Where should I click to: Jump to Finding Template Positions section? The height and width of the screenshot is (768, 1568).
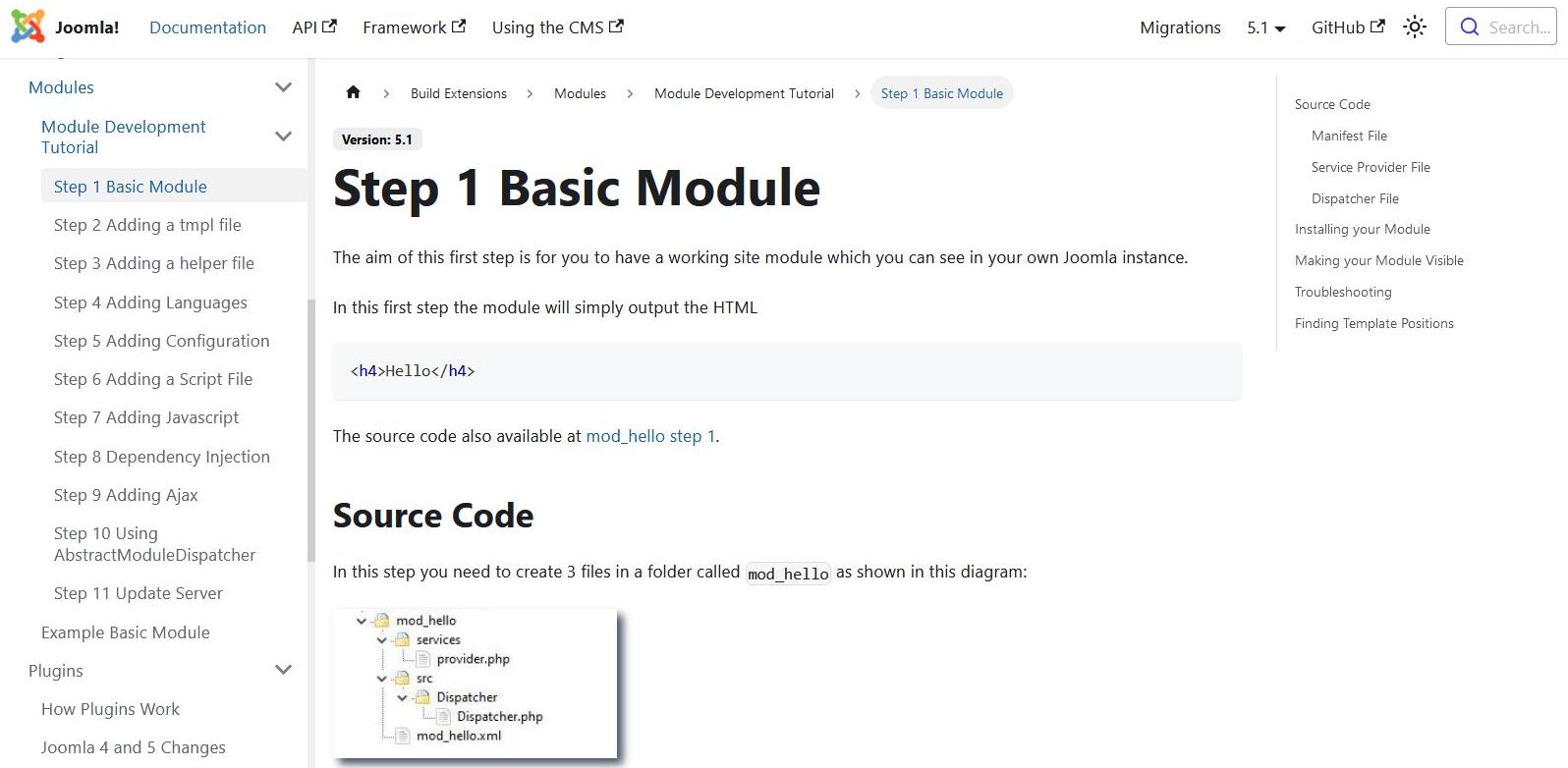point(1374,323)
